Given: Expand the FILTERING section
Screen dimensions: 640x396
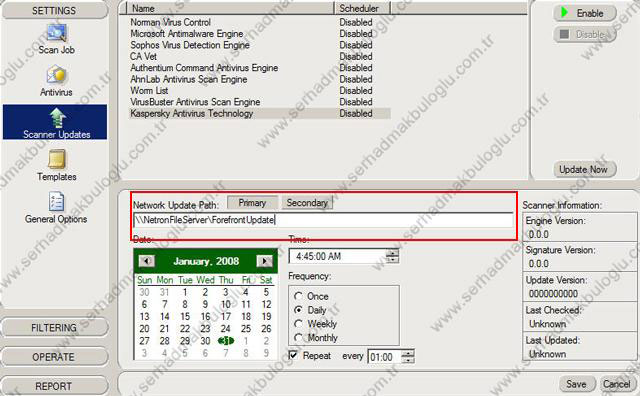Looking at the screenshot, I should 54,328.
